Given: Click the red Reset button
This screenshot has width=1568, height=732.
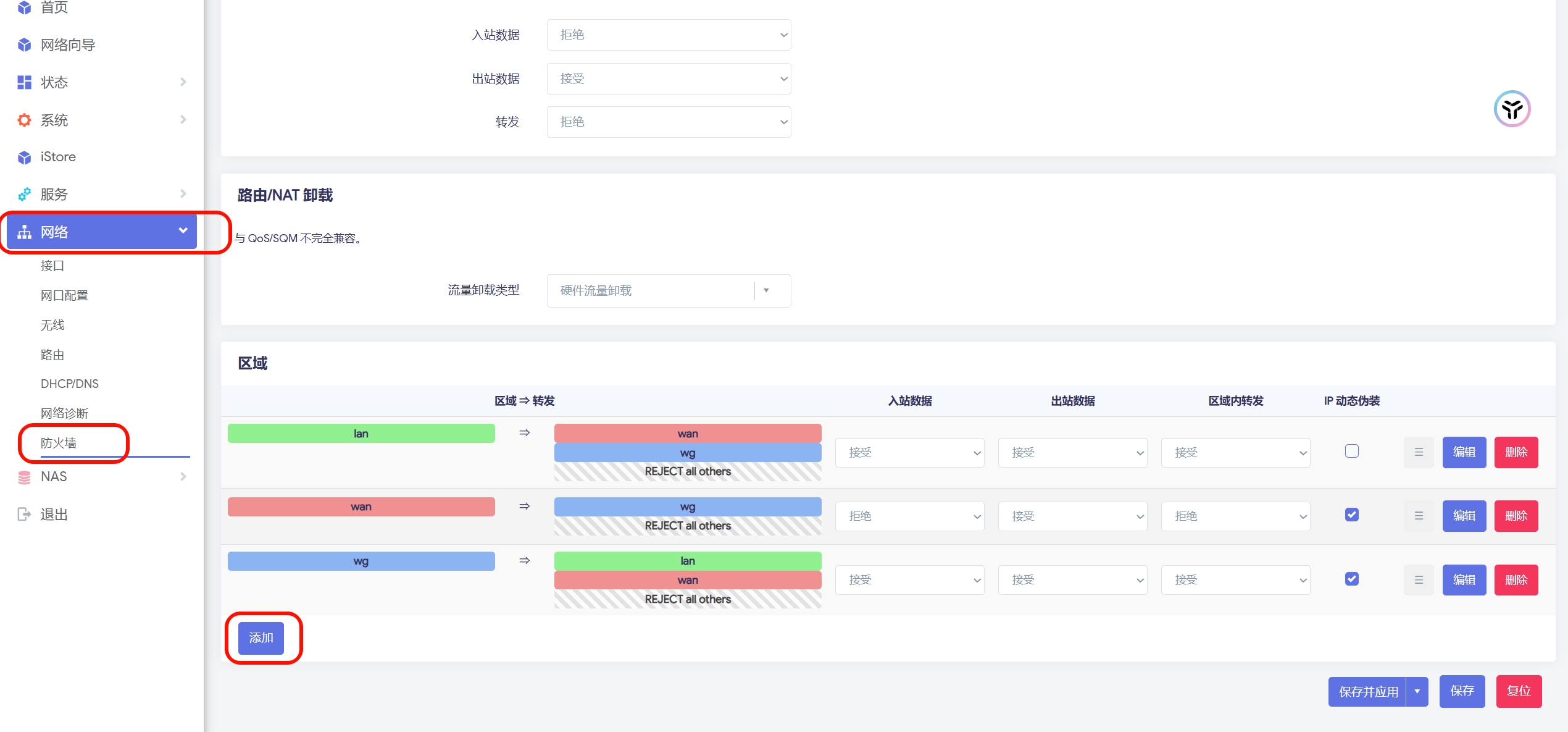Looking at the screenshot, I should [1518, 691].
